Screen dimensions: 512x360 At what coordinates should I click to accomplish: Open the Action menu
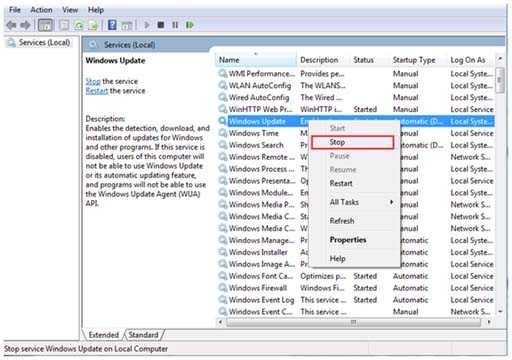pos(41,10)
